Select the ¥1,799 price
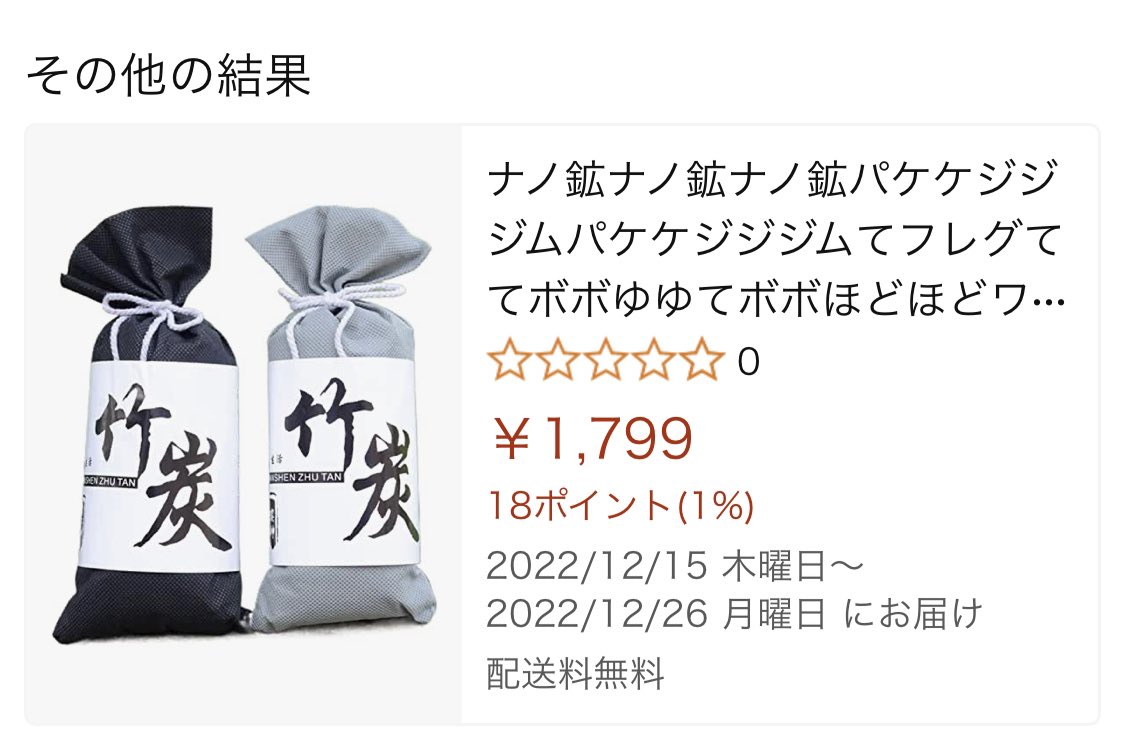 coord(593,438)
